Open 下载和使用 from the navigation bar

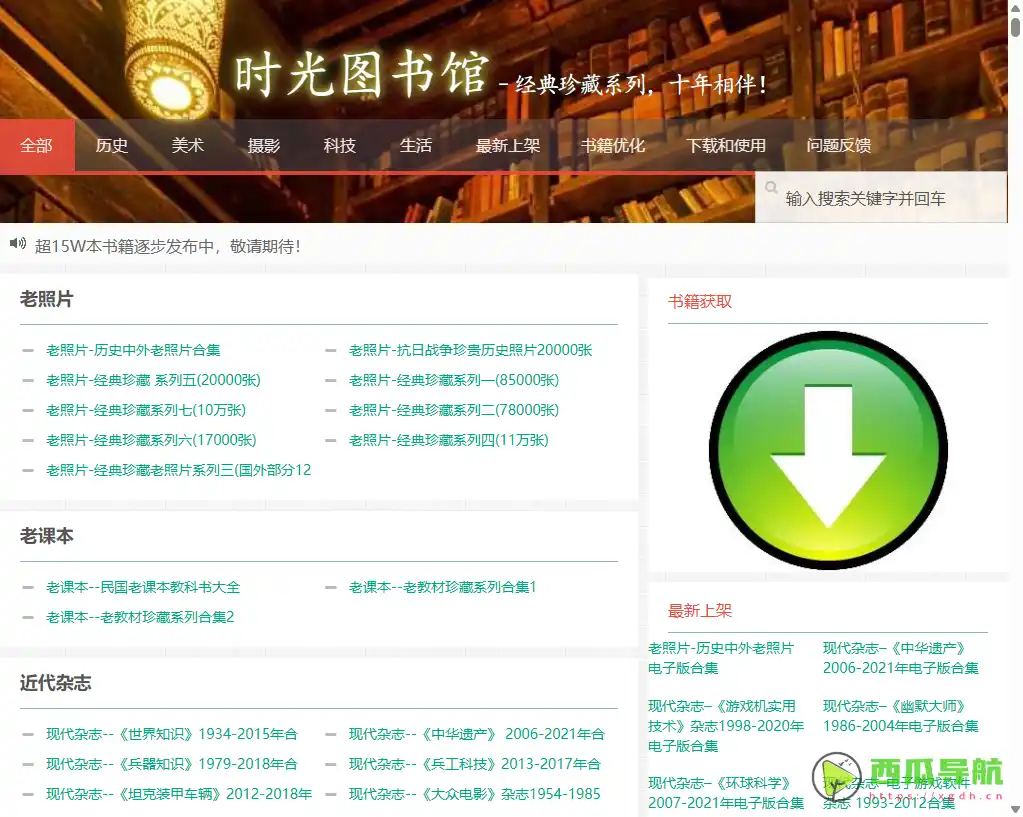point(727,145)
